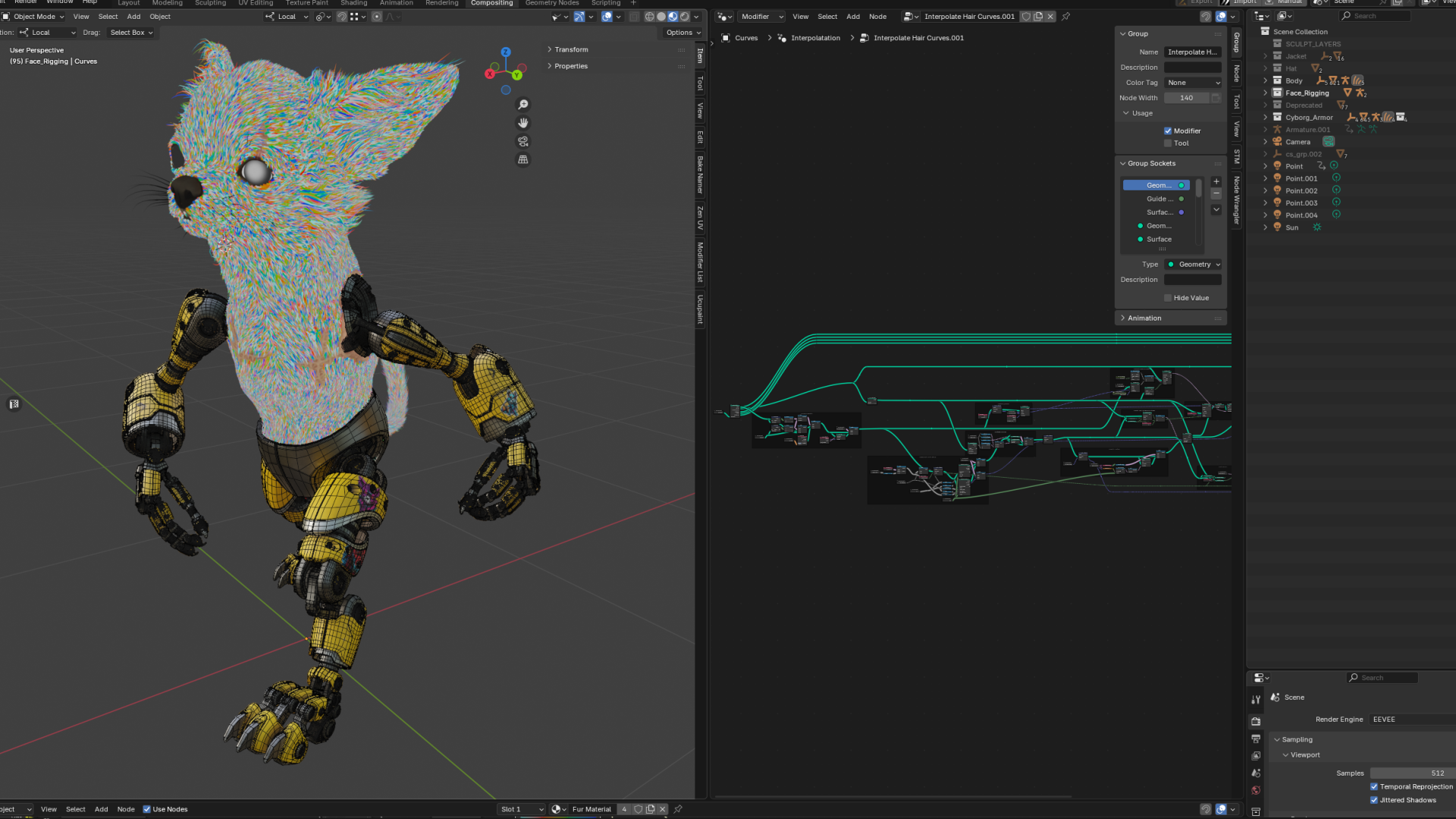Click Interpolatation breadcrumb in node path
Image resolution: width=1456 pixels, height=819 pixels.
(815, 38)
